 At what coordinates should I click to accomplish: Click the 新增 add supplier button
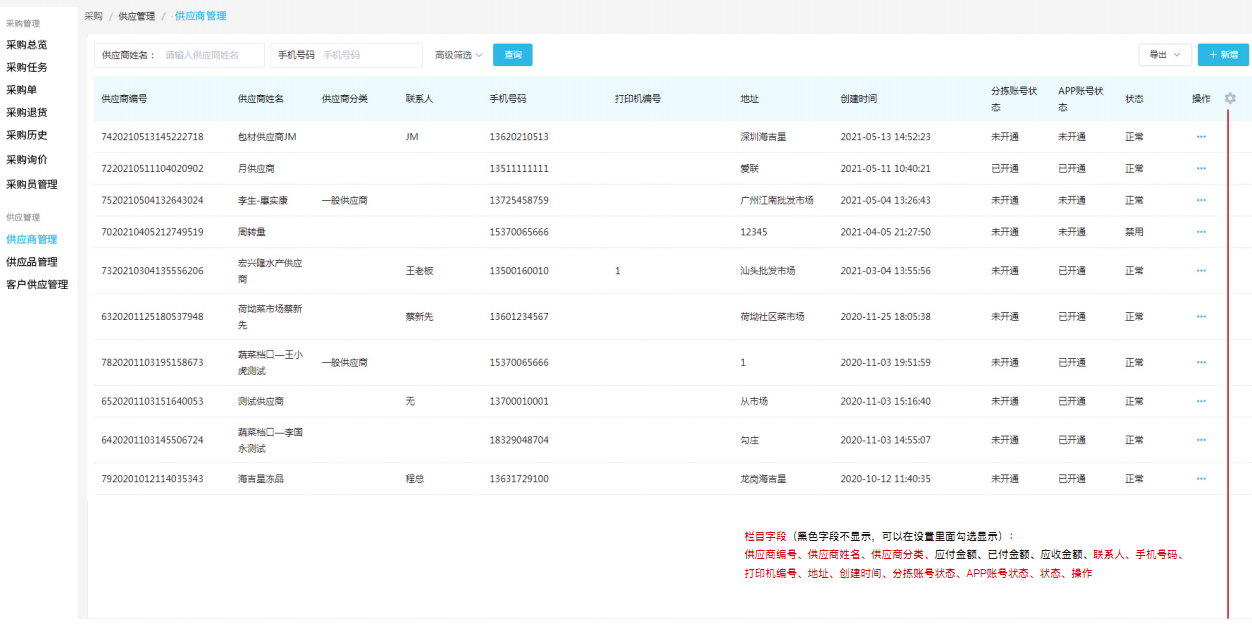click(x=1223, y=55)
